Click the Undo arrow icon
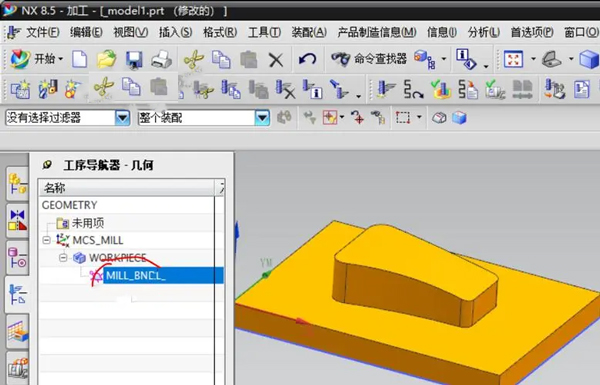Image resolution: width=600 pixels, height=385 pixels. click(x=308, y=59)
